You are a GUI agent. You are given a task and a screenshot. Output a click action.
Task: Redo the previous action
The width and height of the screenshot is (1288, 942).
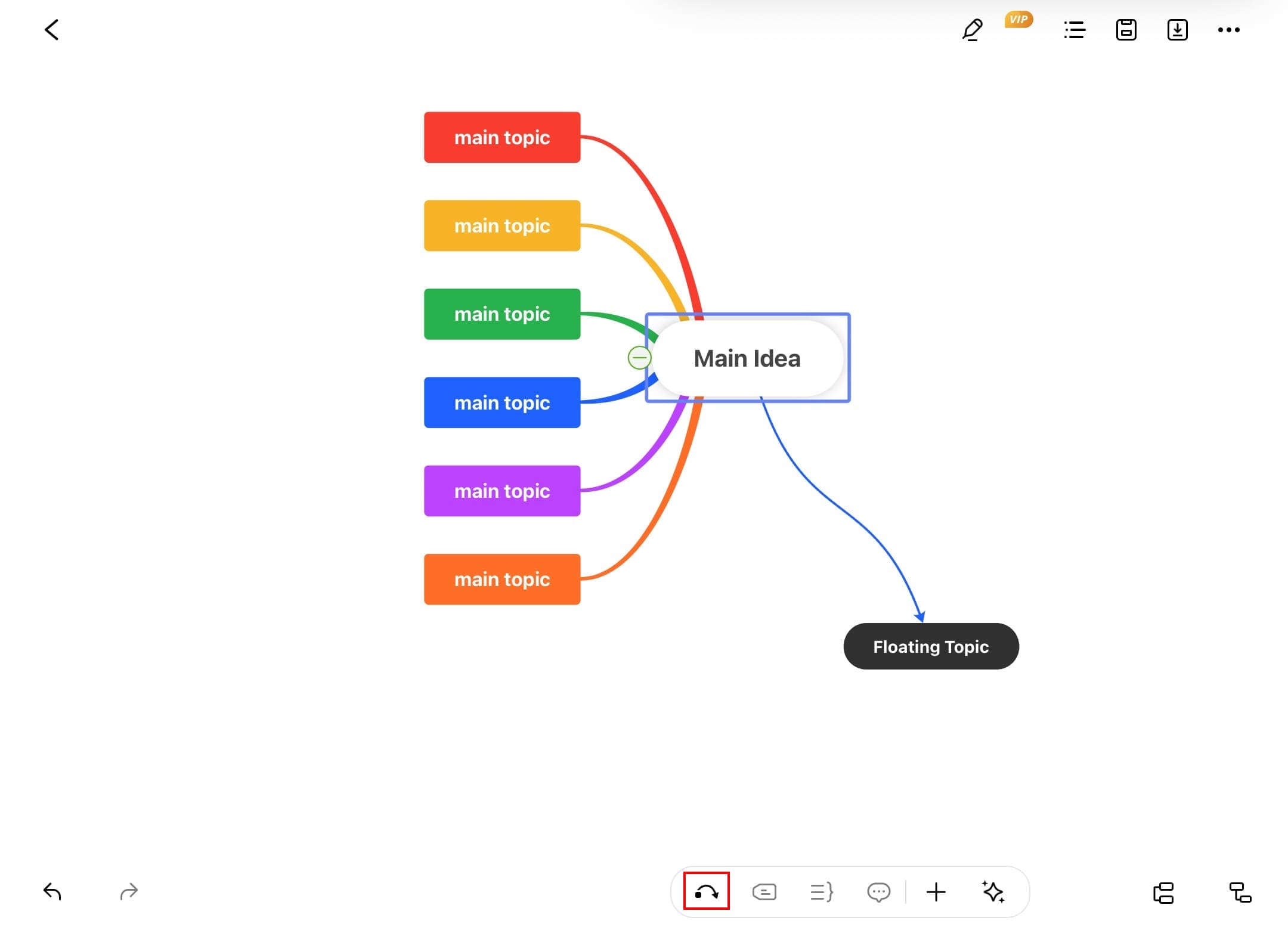point(129,892)
